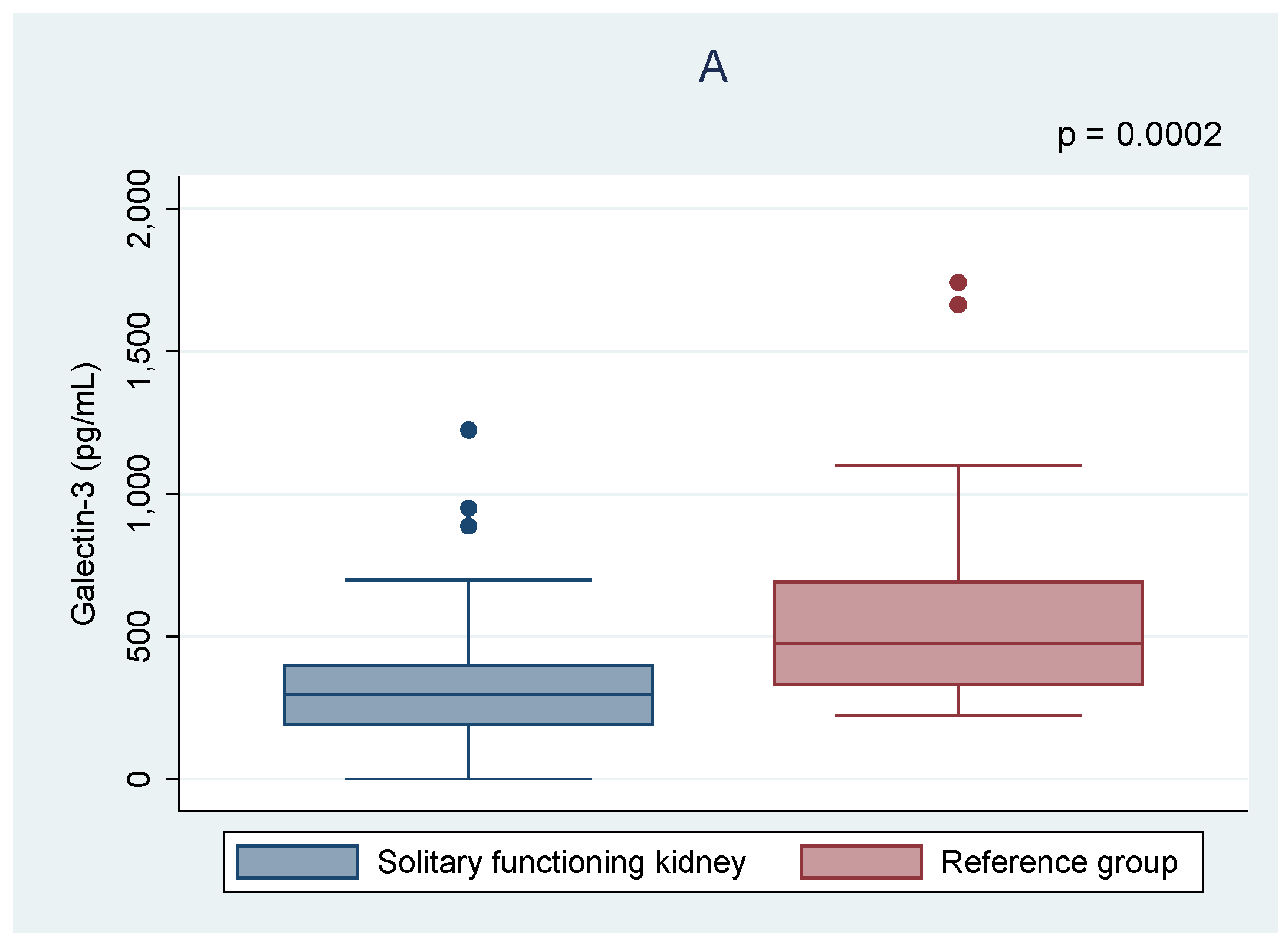Click the lower red outlier point
The width and height of the screenshot is (1288, 948).
(x=958, y=305)
